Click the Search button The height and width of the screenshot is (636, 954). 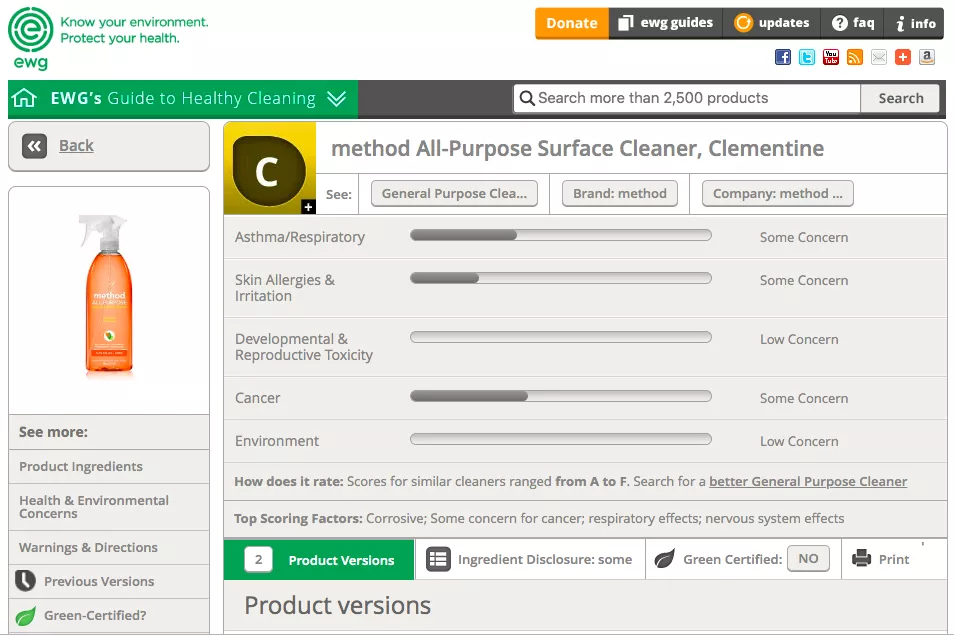(x=900, y=98)
